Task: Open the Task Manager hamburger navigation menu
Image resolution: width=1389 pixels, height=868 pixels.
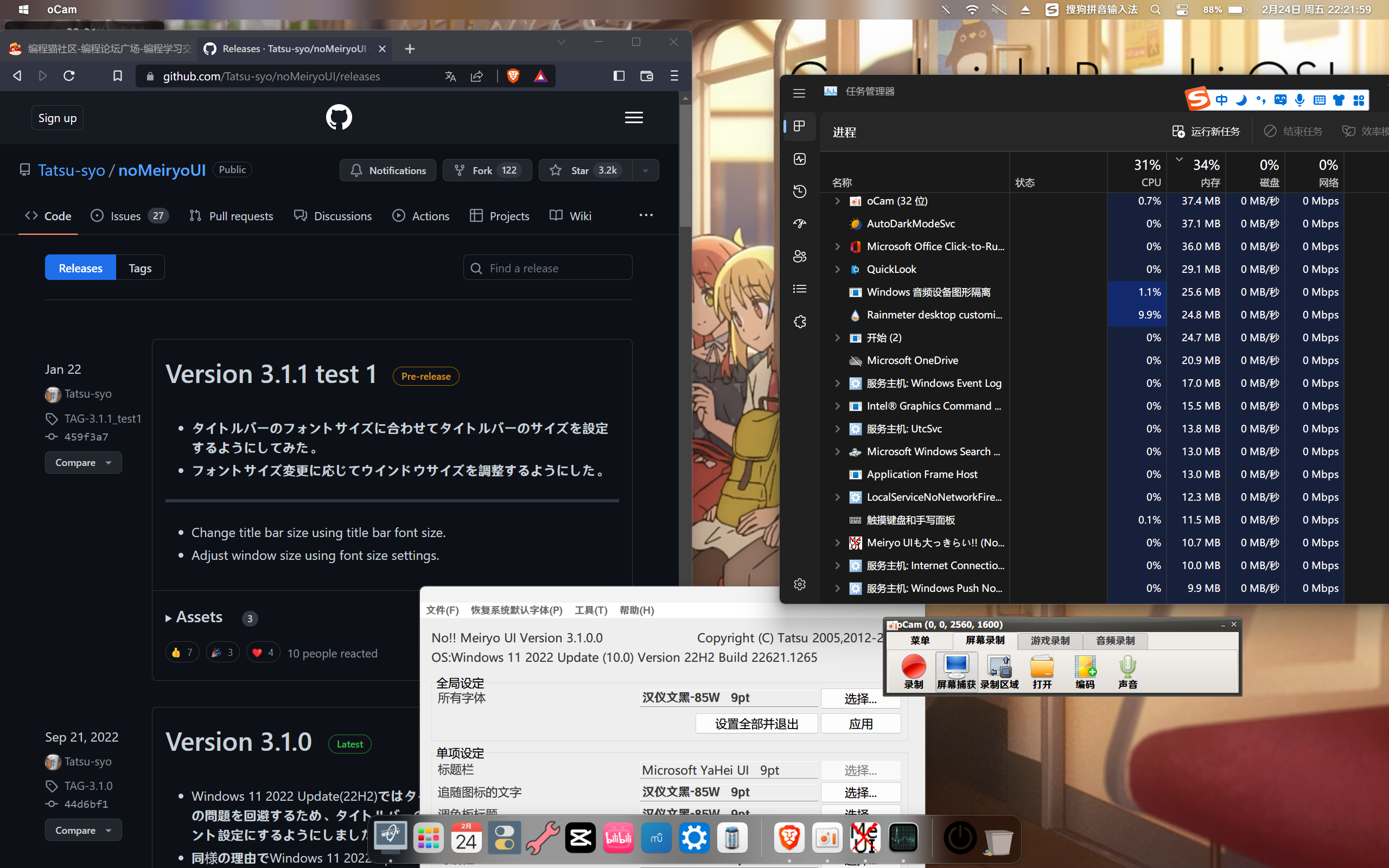Action: tap(799, 93)
